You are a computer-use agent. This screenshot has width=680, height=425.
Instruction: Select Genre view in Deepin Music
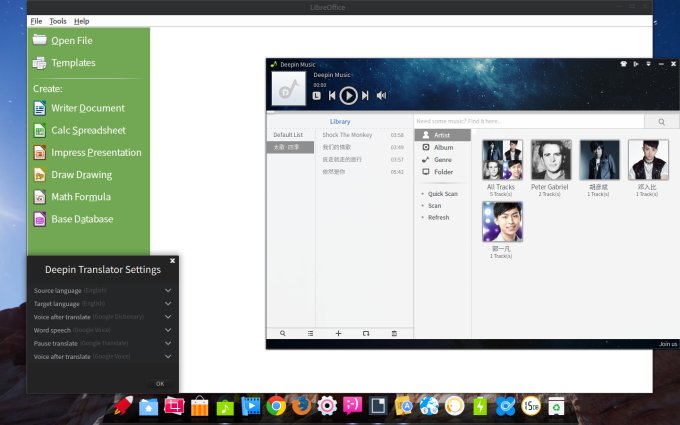click(442, 160)
